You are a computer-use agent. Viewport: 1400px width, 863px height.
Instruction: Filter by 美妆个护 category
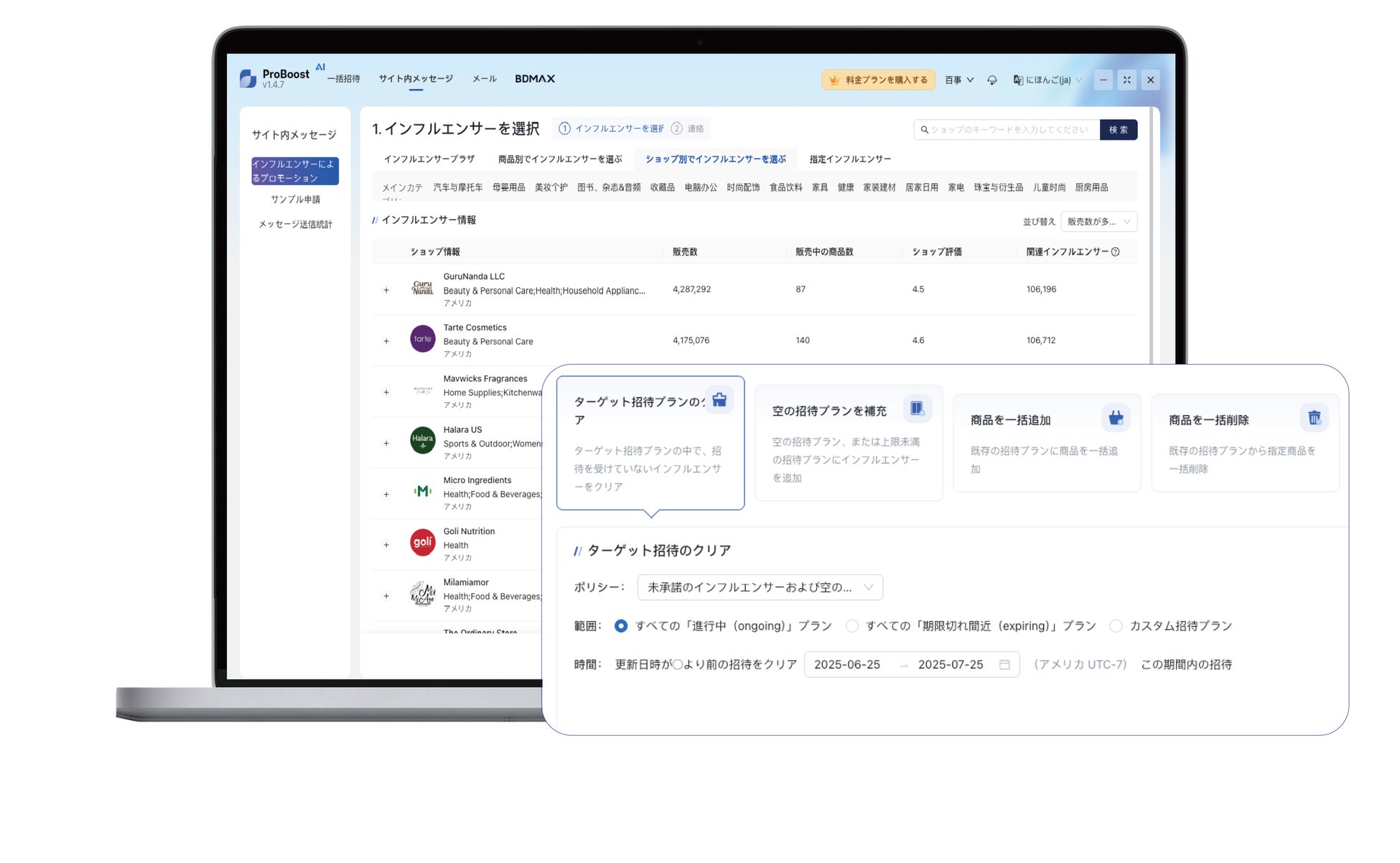[x=551, y=187]
